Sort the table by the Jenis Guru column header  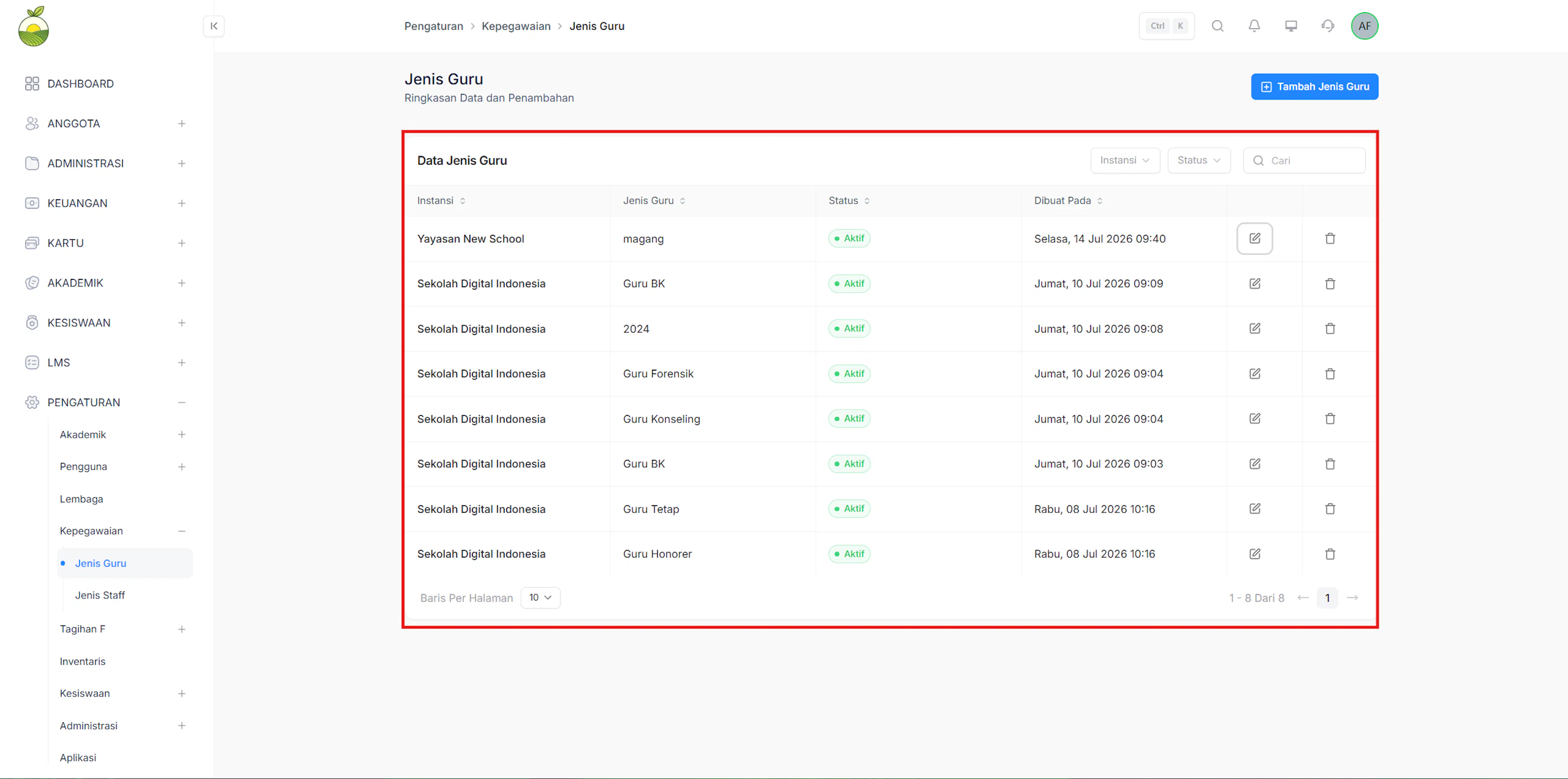[654, 201]
